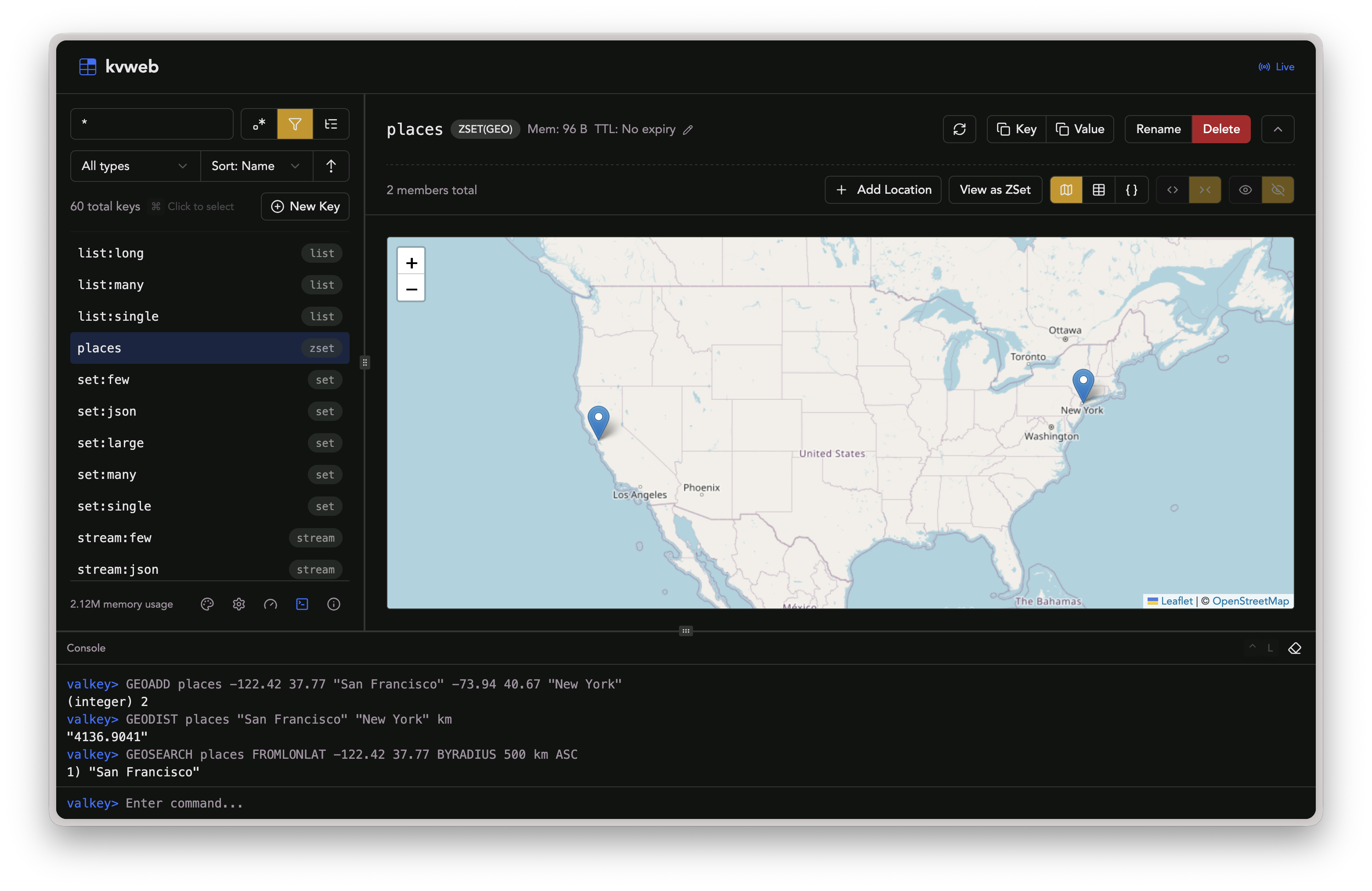Refresh the places key value
The image size is (1372, 891).
[x=959, y=129]
